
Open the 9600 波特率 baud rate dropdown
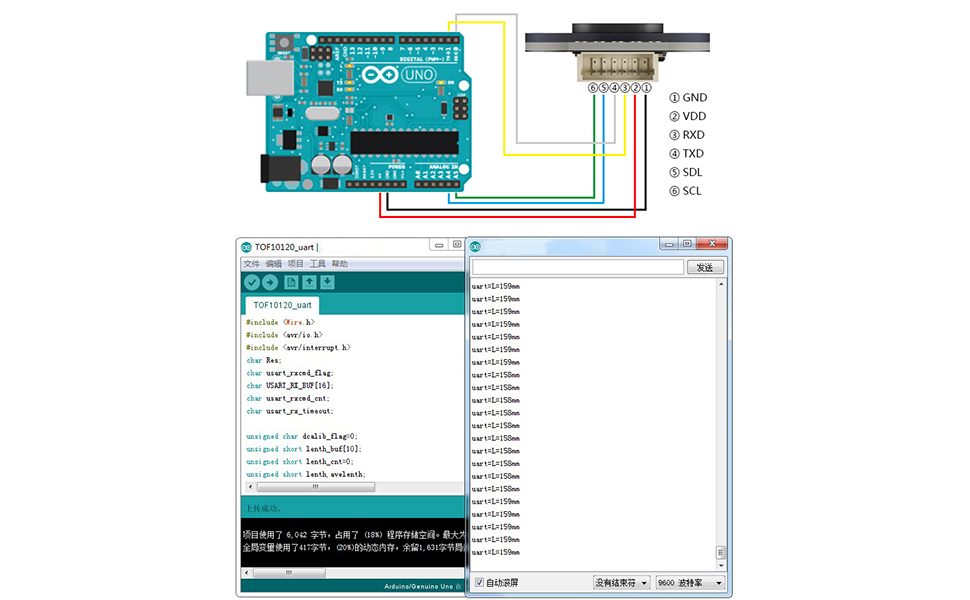coord(690,582)
